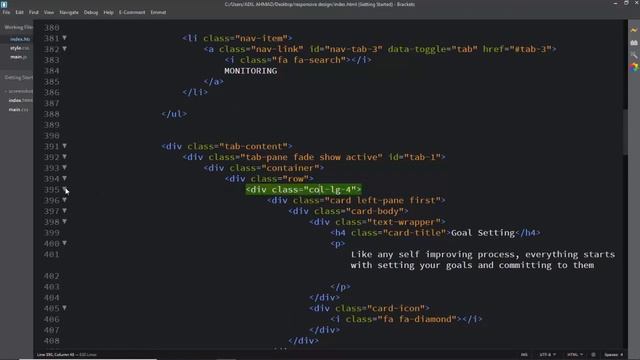Click the closing ul tag on line 388

174,114
